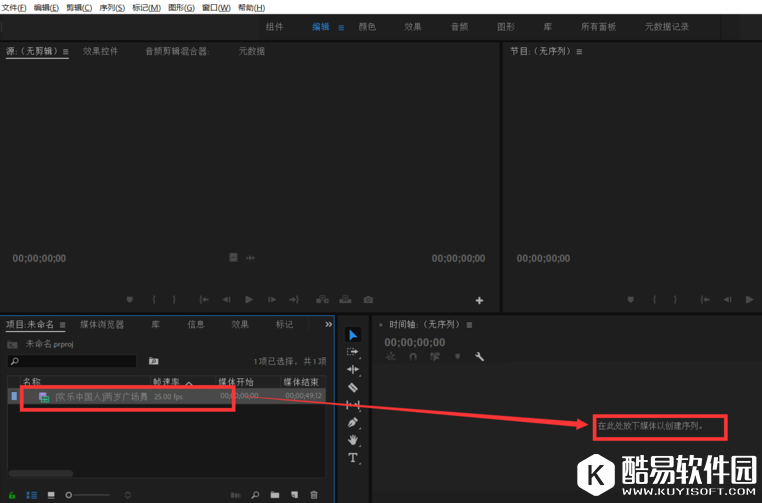Toggle project writable lock icon
Viewport: 762px width, 503px height.
point(13,495)
